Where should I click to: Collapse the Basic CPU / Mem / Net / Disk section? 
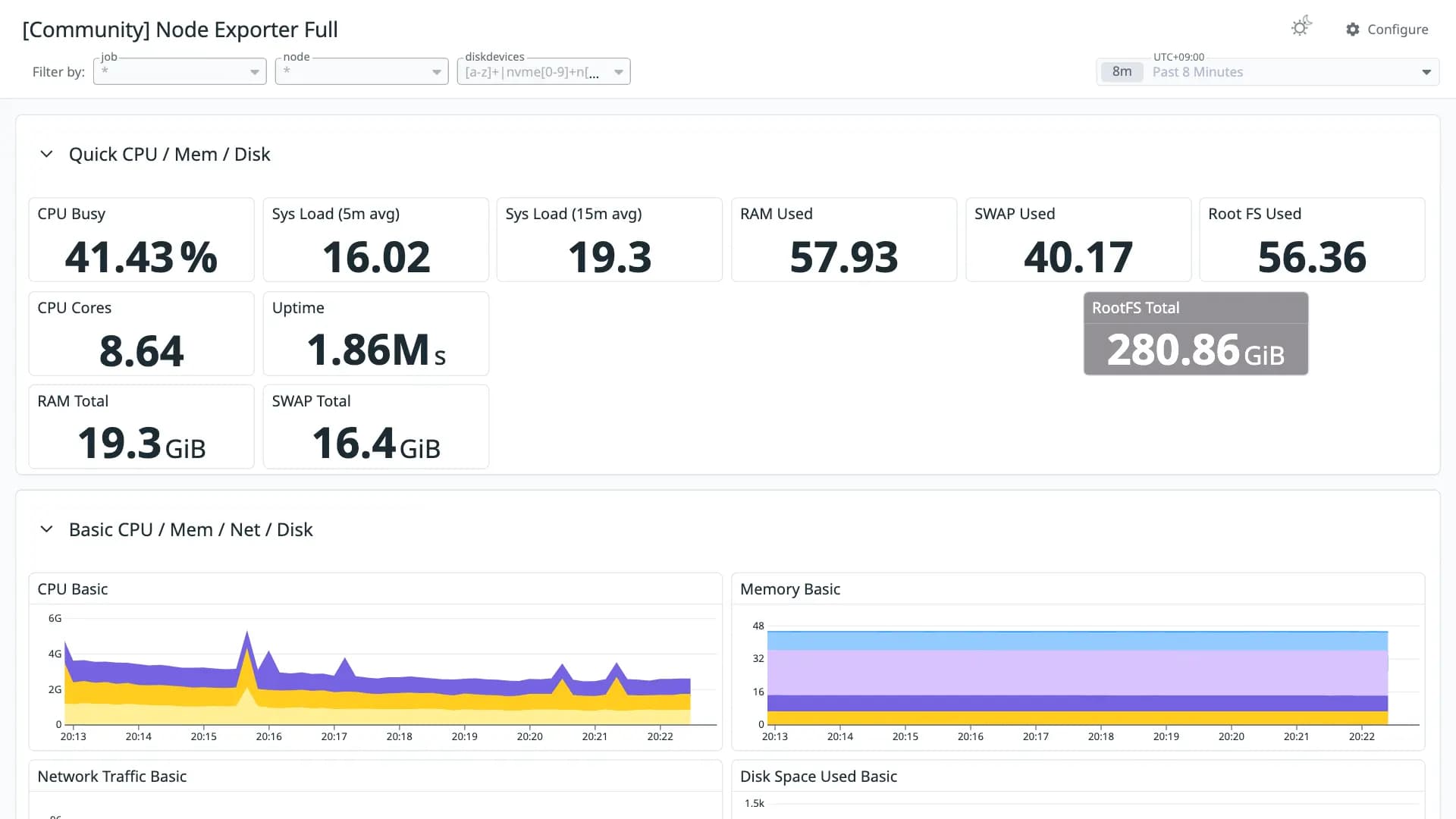click(46, 529)
